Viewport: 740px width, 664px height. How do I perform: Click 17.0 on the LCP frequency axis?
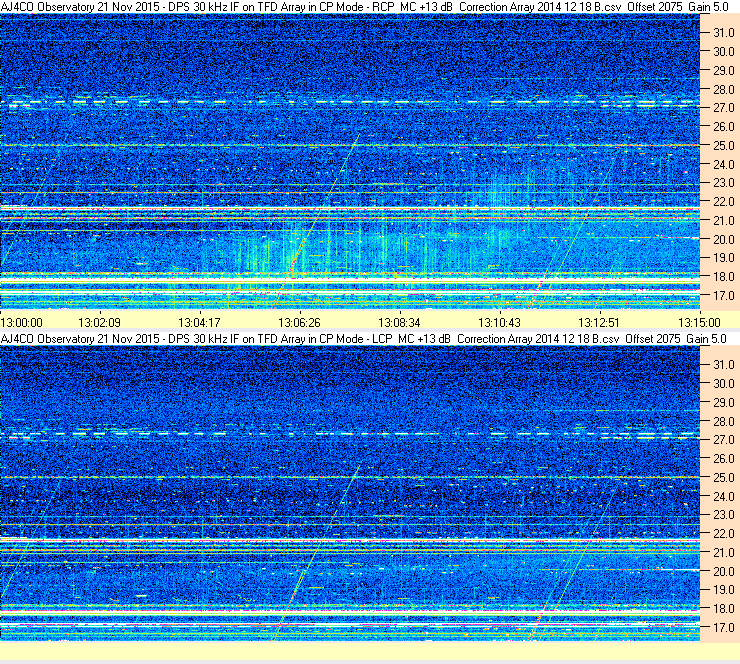tap(724, 628)
